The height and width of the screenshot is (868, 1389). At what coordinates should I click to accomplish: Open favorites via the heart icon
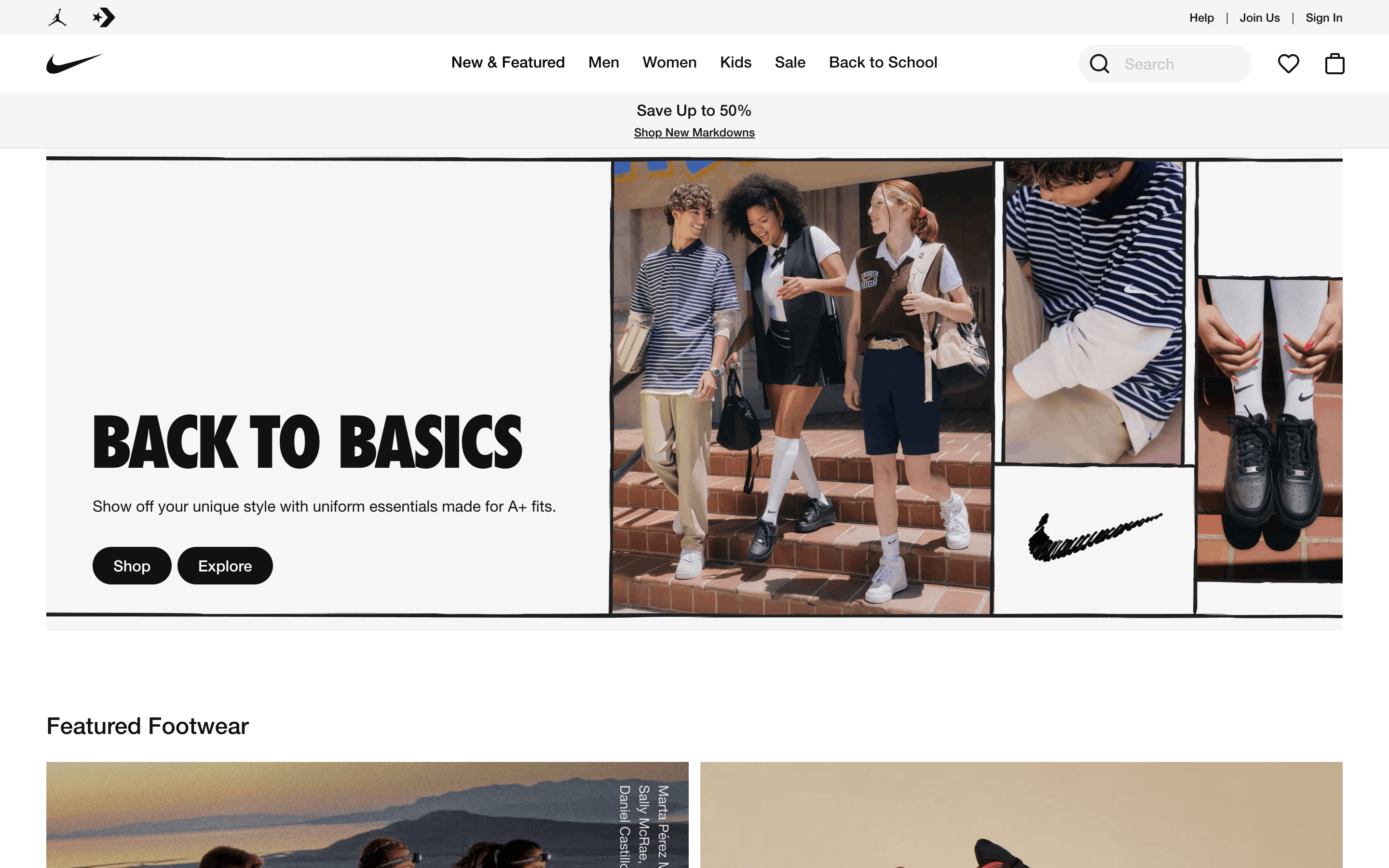(1288, 64)
